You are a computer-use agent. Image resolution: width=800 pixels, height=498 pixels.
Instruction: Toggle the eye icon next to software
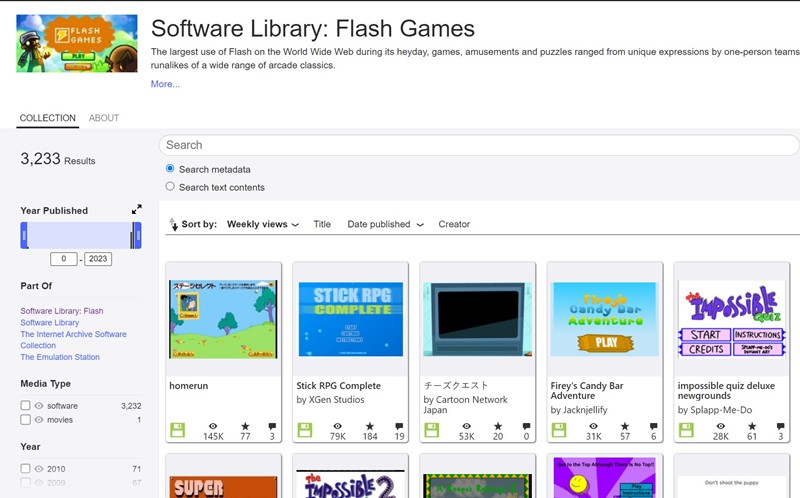(x=39, y=406)
